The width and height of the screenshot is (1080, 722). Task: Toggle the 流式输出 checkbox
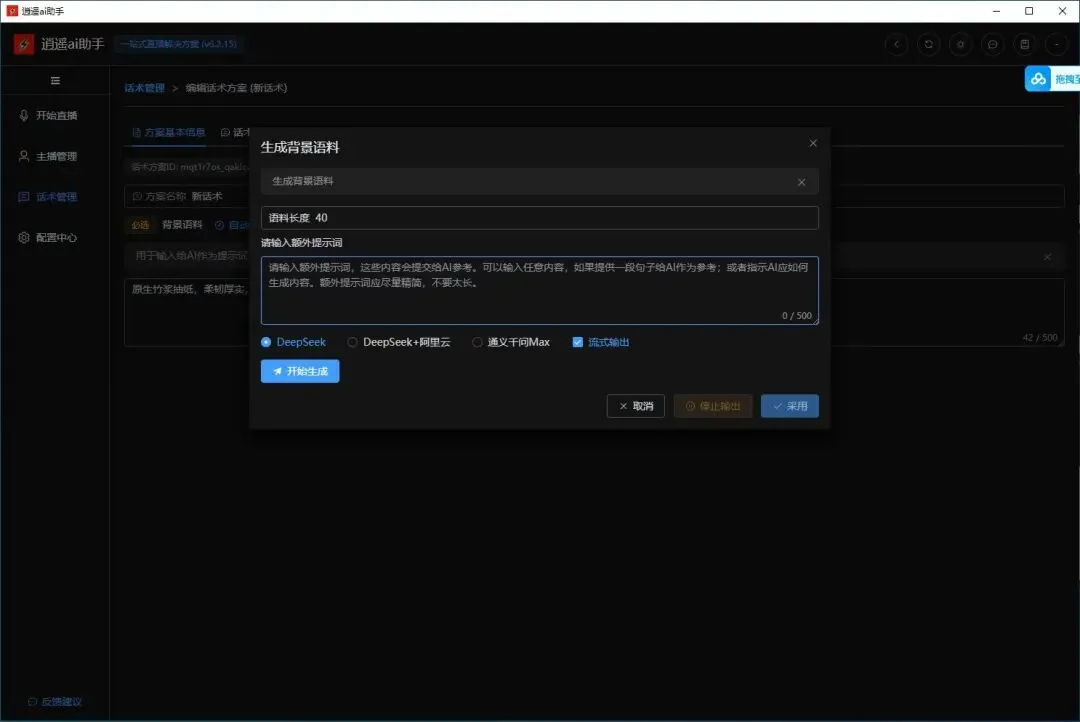601,342
